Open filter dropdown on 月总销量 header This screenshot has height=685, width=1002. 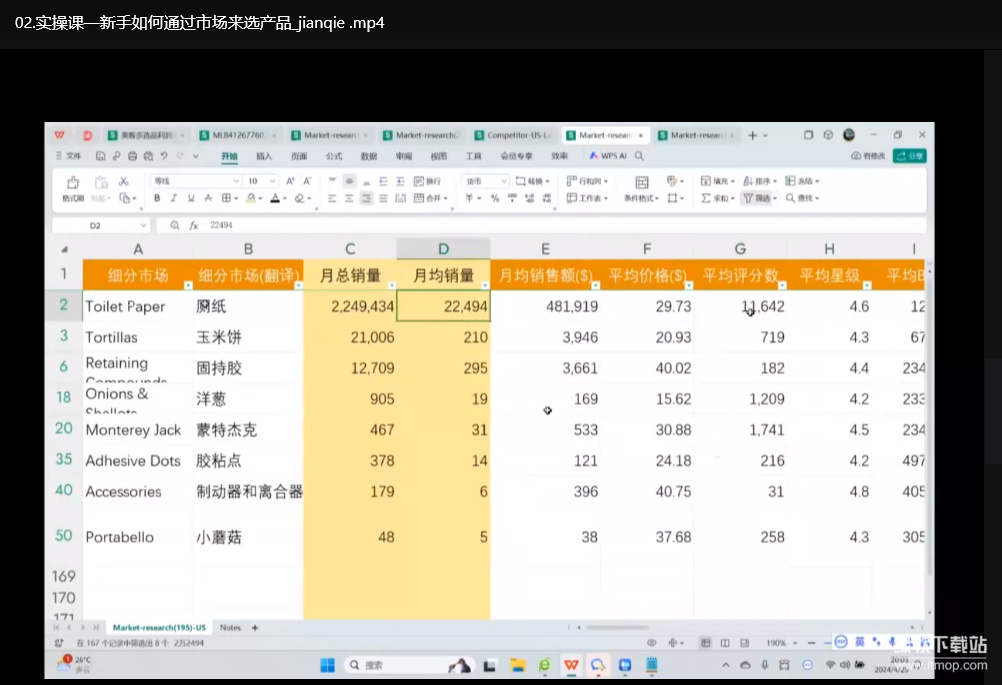(392, 285)
